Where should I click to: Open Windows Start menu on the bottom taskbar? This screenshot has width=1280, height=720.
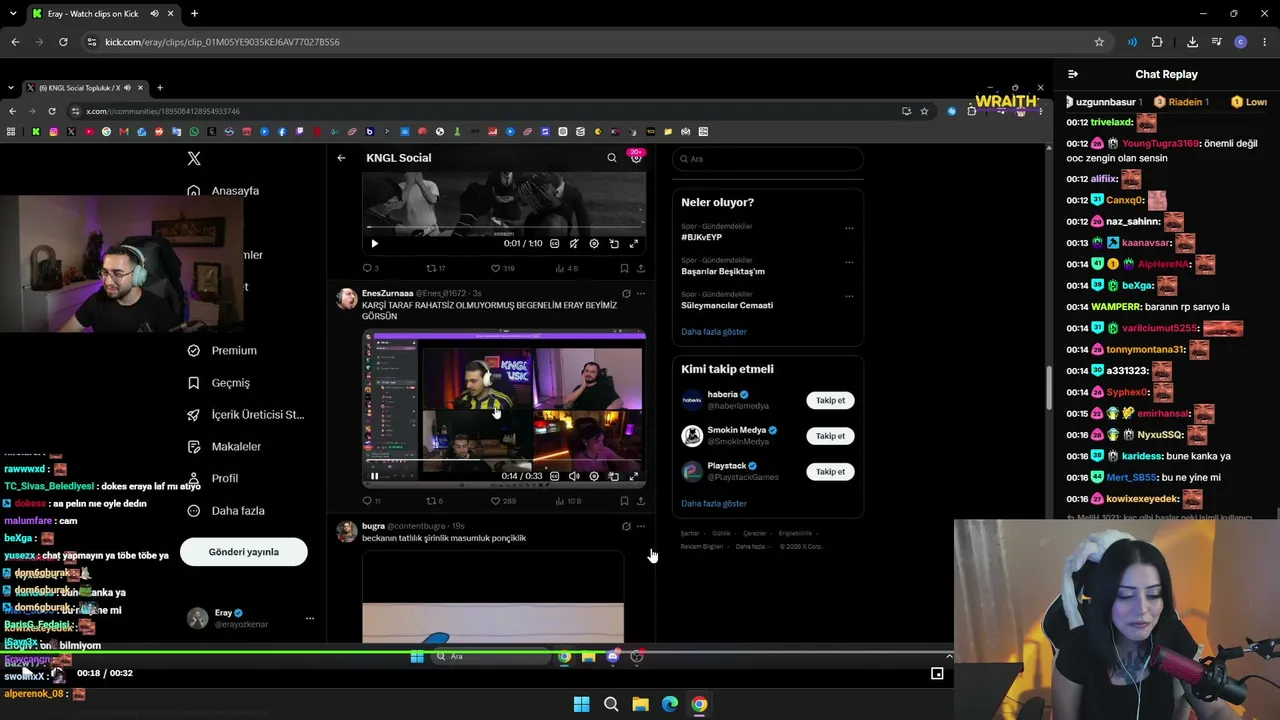pyautogui.click(x=581, y=704)
